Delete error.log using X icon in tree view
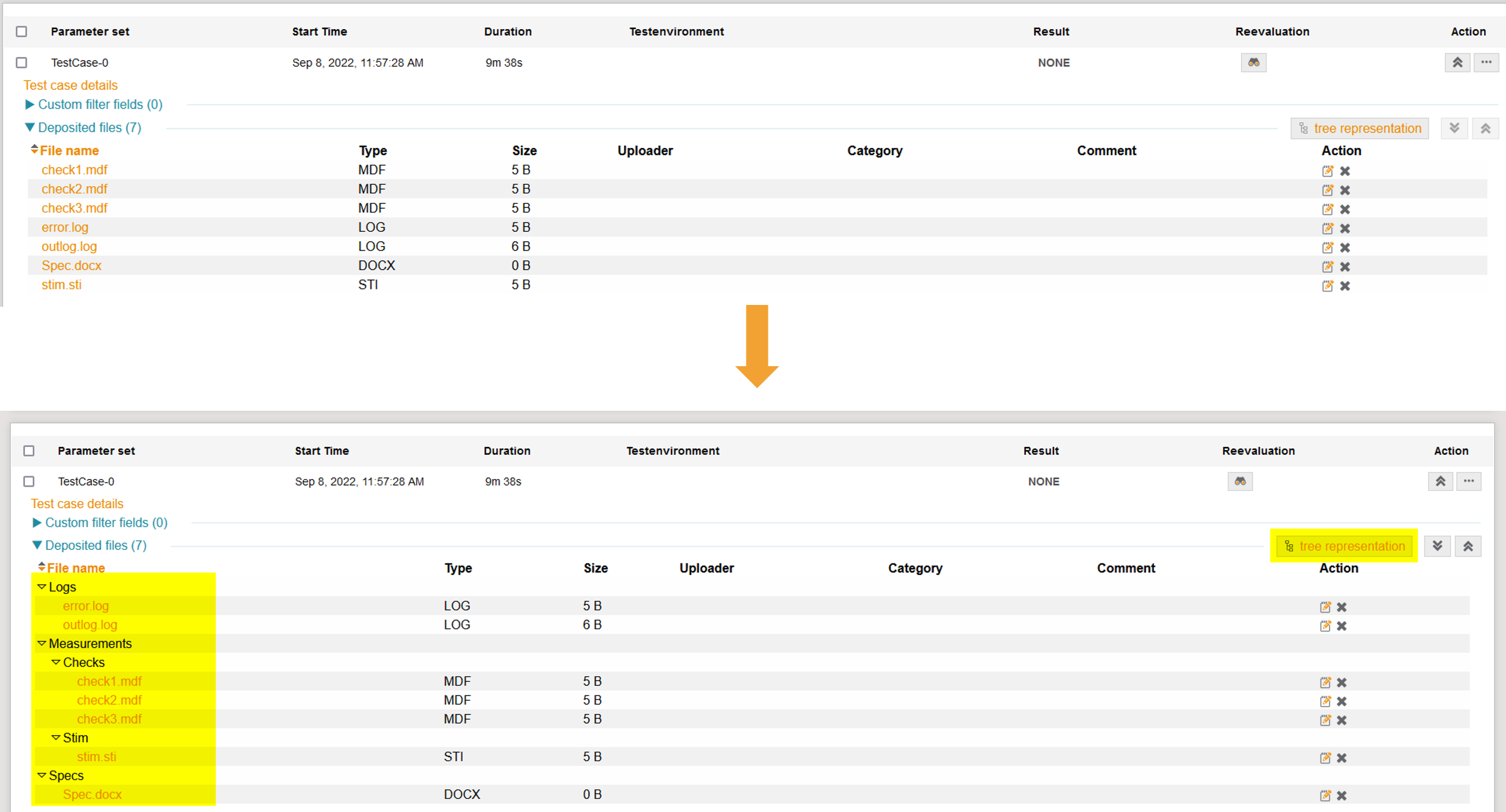Screen dimensions: 1506x812 (x=1341, y=607)
